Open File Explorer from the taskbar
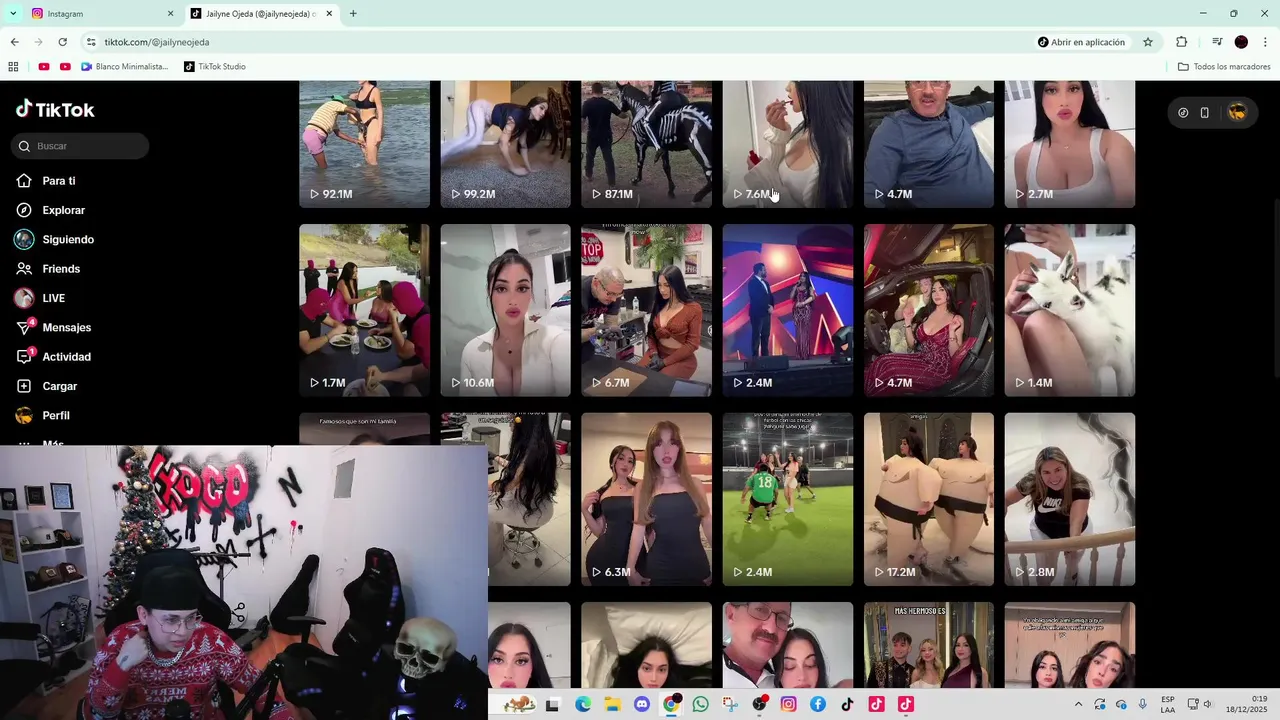The width and height of the screenshot is (1280, 720). tap(612, 705)
